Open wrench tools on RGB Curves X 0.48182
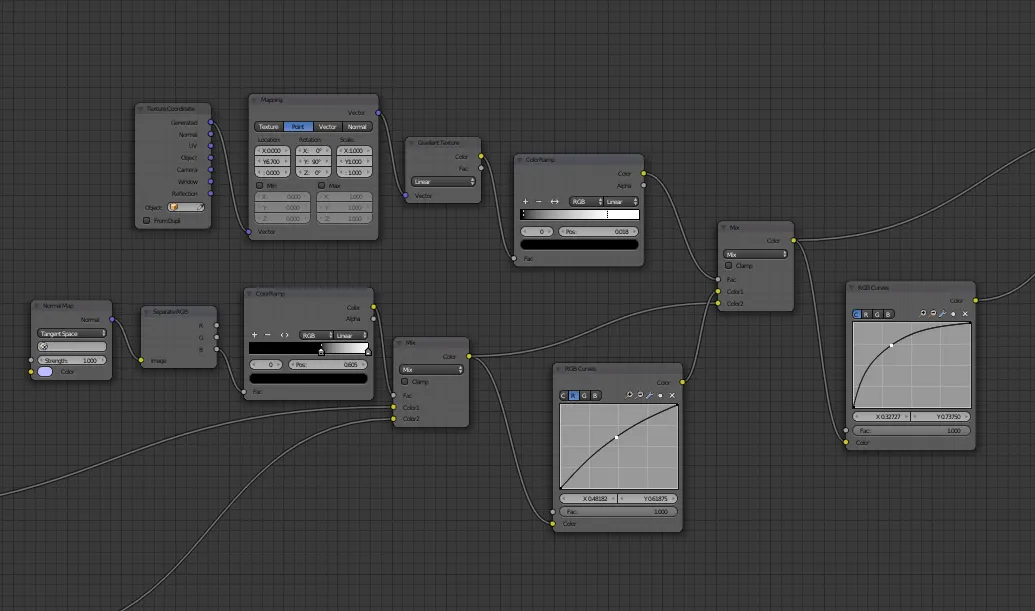 650,395
